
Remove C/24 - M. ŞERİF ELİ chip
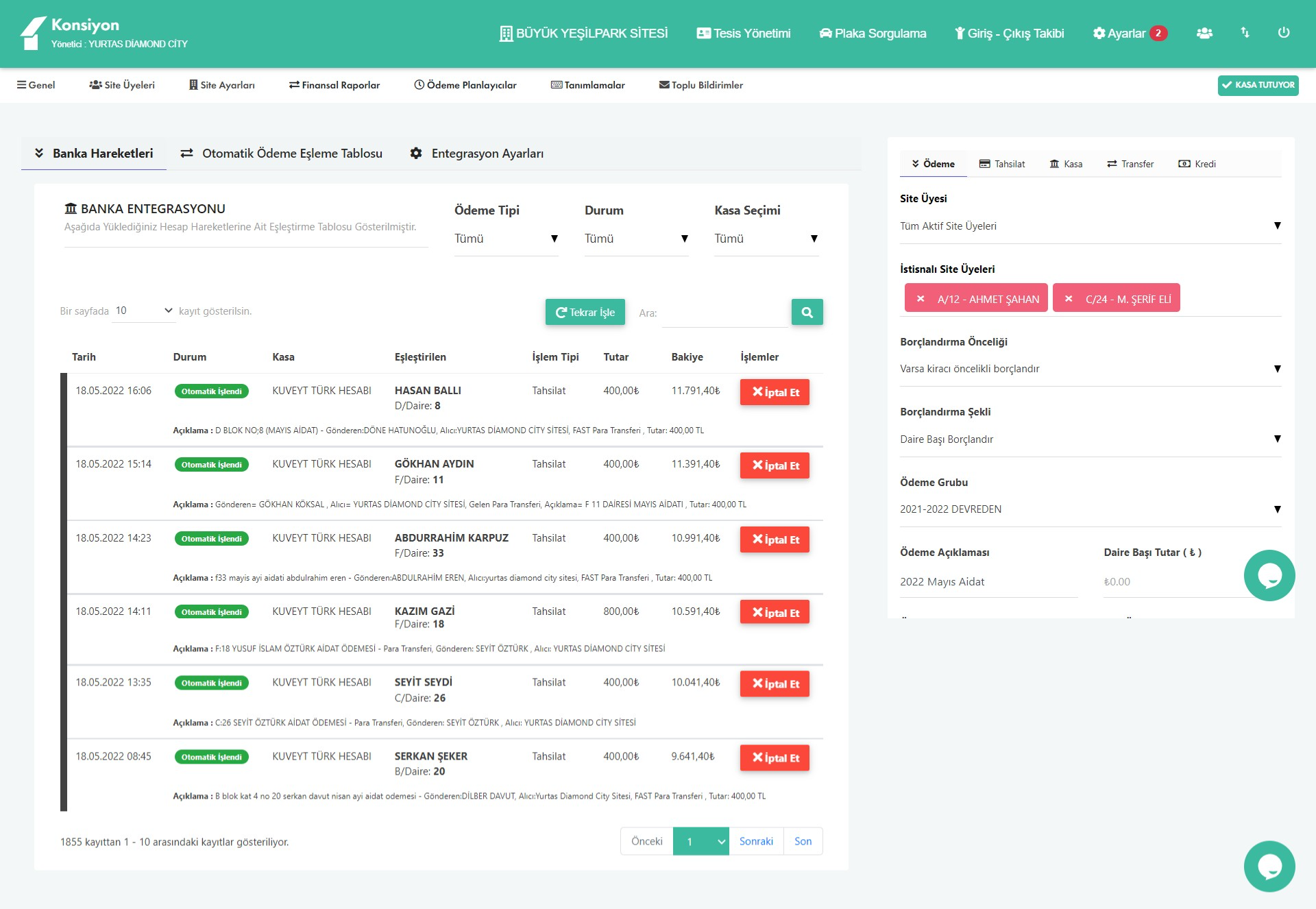tap(1069, 299)
